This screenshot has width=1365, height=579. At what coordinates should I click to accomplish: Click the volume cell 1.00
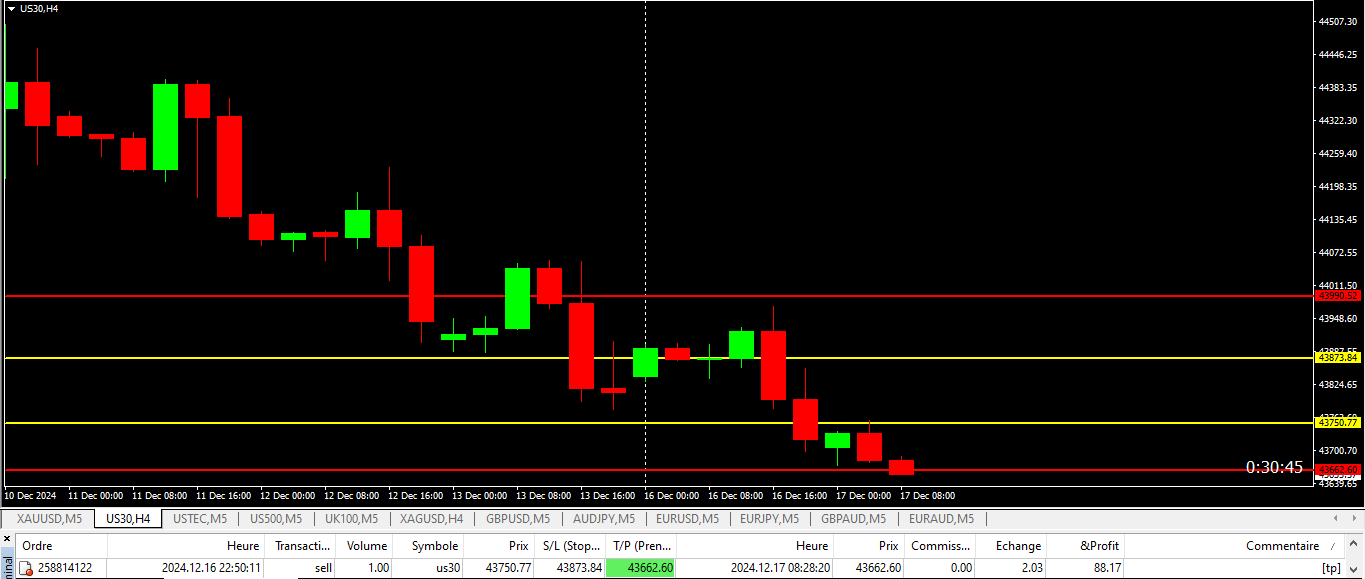376,568
